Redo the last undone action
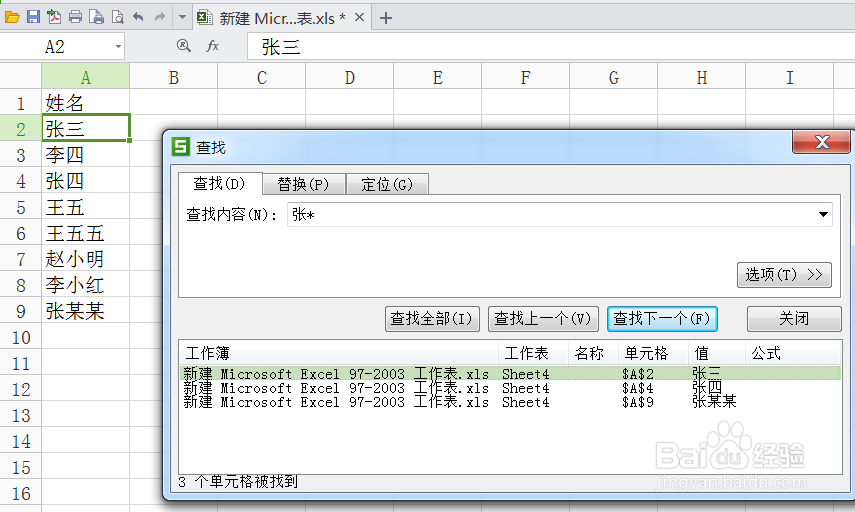855x512 pixels. (159, 17)
